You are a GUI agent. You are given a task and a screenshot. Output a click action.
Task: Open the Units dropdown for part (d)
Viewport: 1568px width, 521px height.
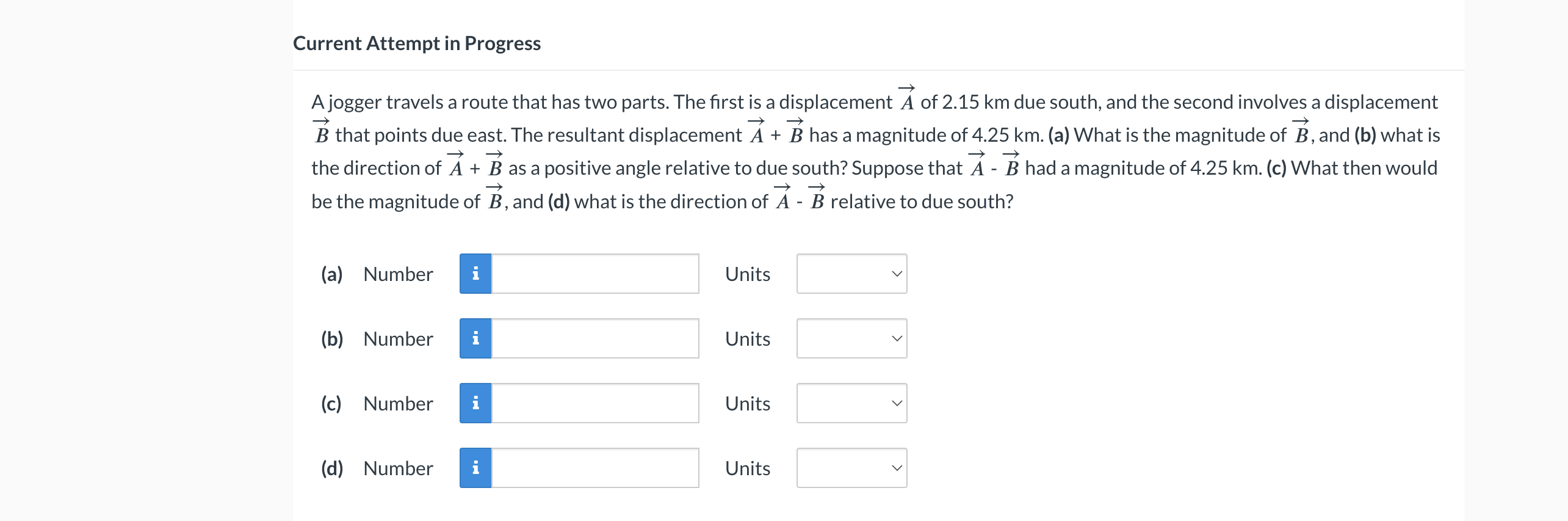pyautogui.click(x=851, y=468)
